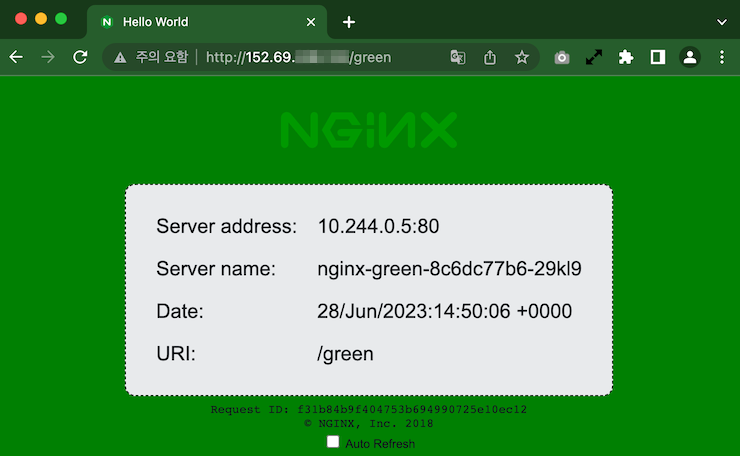
Task: Click the share page icon
Action: point(490,58)
